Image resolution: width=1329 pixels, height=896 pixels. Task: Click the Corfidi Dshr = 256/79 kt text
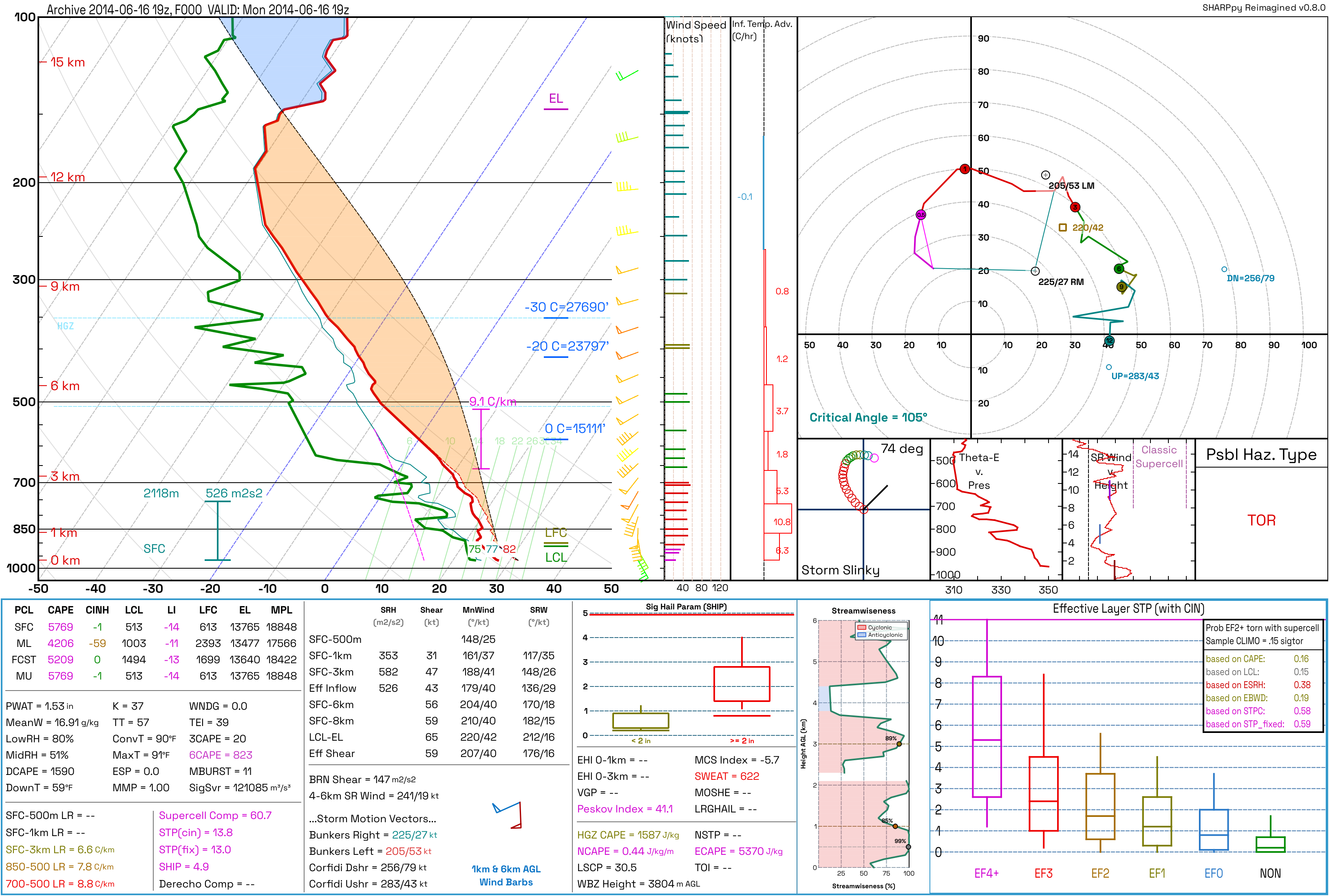(368, 867)
